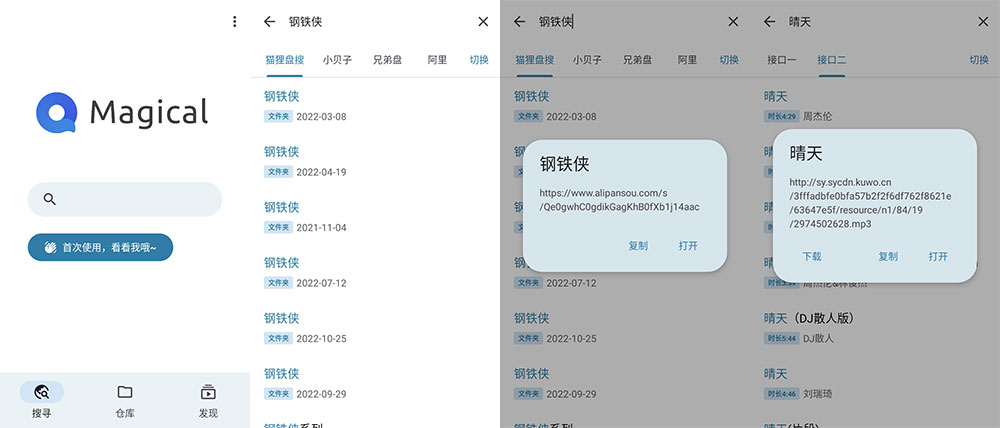Viewport: 1000px width, 428px height.
Task: Open the 发现 discover tab
Action: pos(208,400)
